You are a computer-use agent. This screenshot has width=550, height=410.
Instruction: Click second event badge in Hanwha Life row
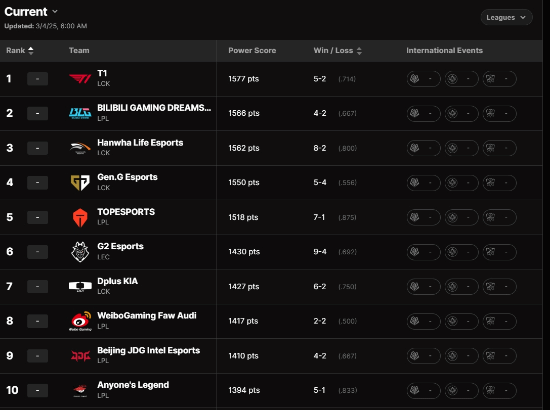tap(461, 148)
